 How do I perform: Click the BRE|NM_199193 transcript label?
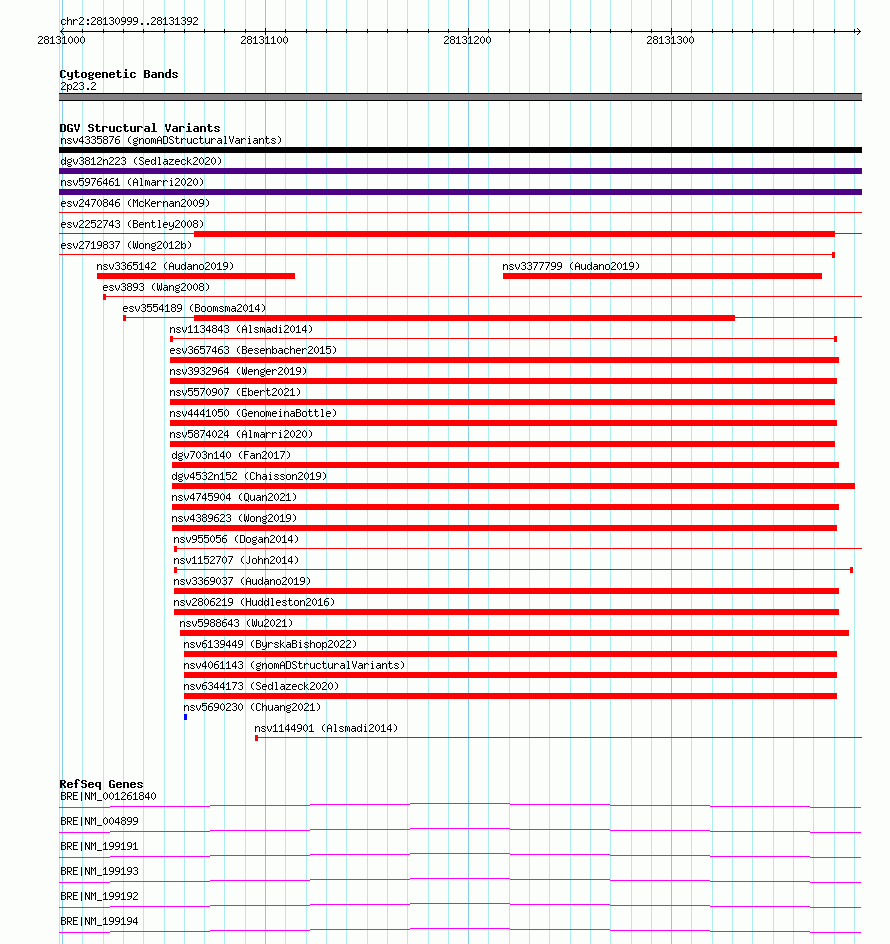(99, 871)
